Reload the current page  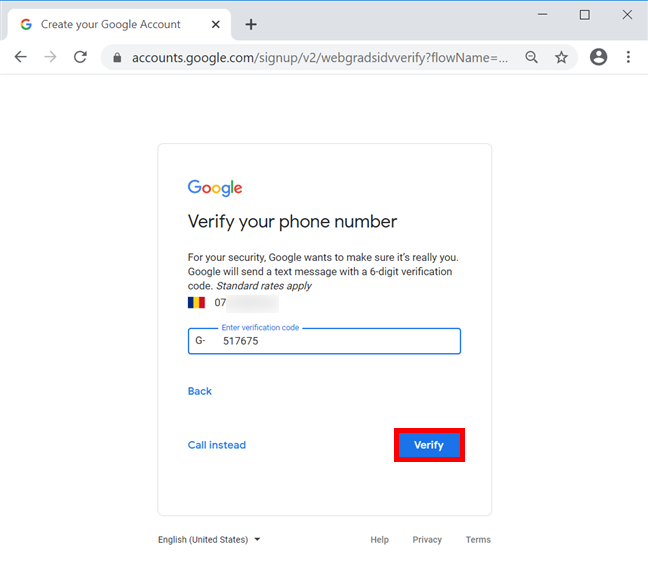80,58
